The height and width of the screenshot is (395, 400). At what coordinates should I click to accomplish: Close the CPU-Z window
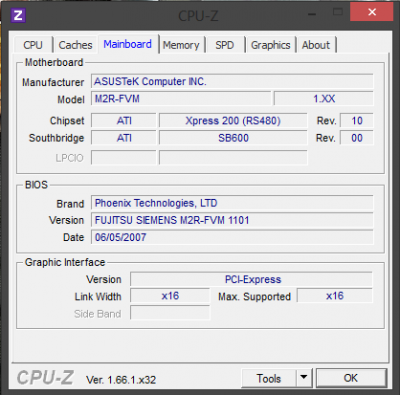(x=372, y=13)
